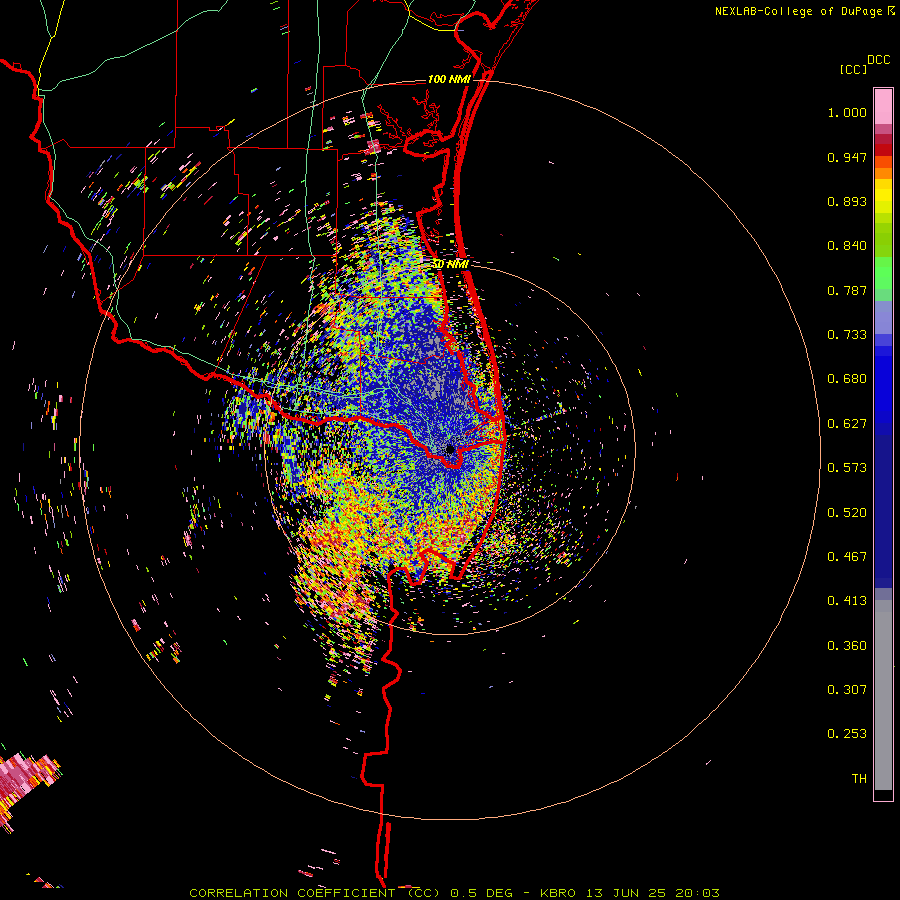Click the 0.573 scale value
900x900 pixels.
(847, 468)
